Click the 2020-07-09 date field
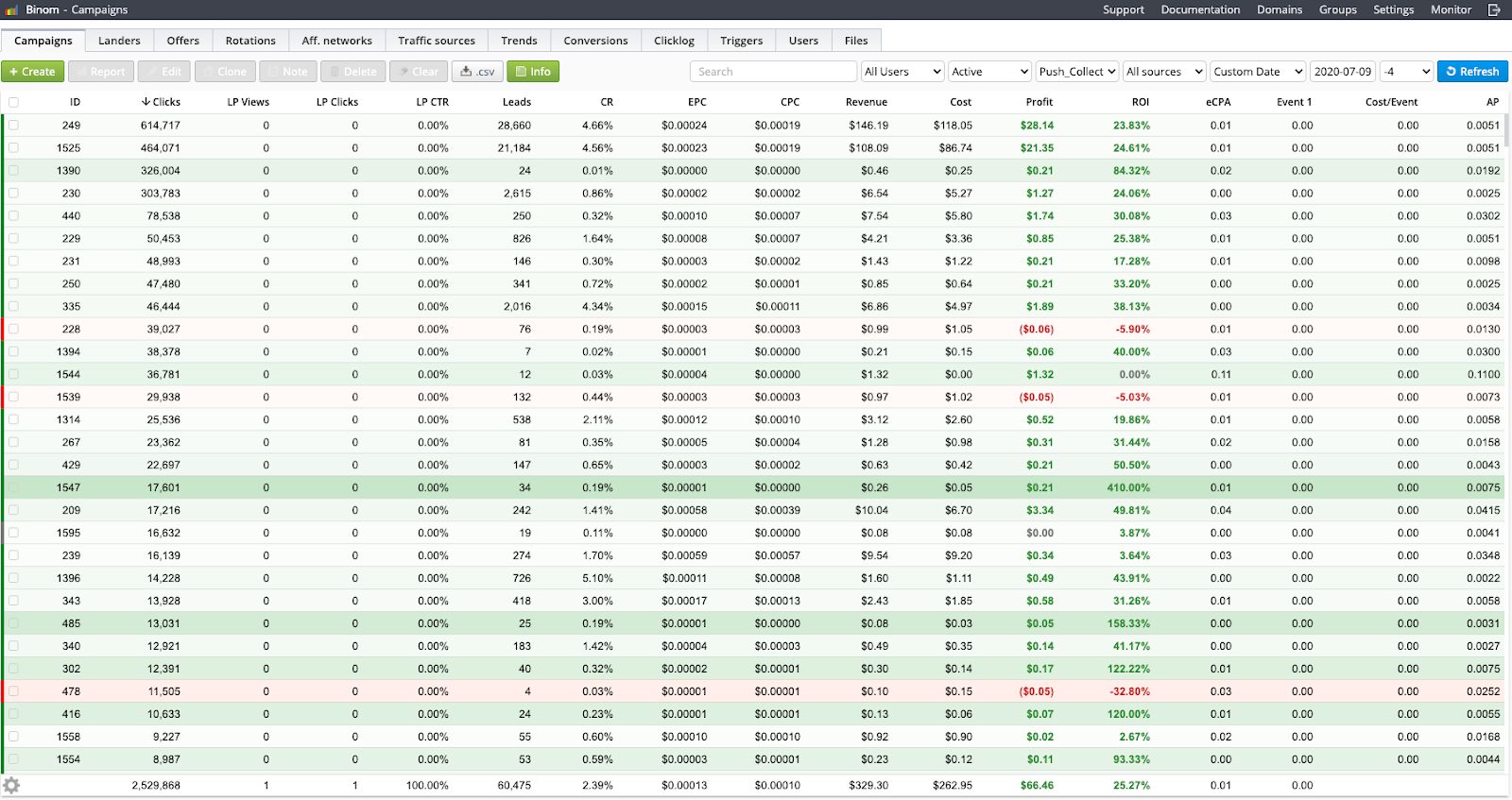Screen dimensions: 1512x800 [1342, 72]
